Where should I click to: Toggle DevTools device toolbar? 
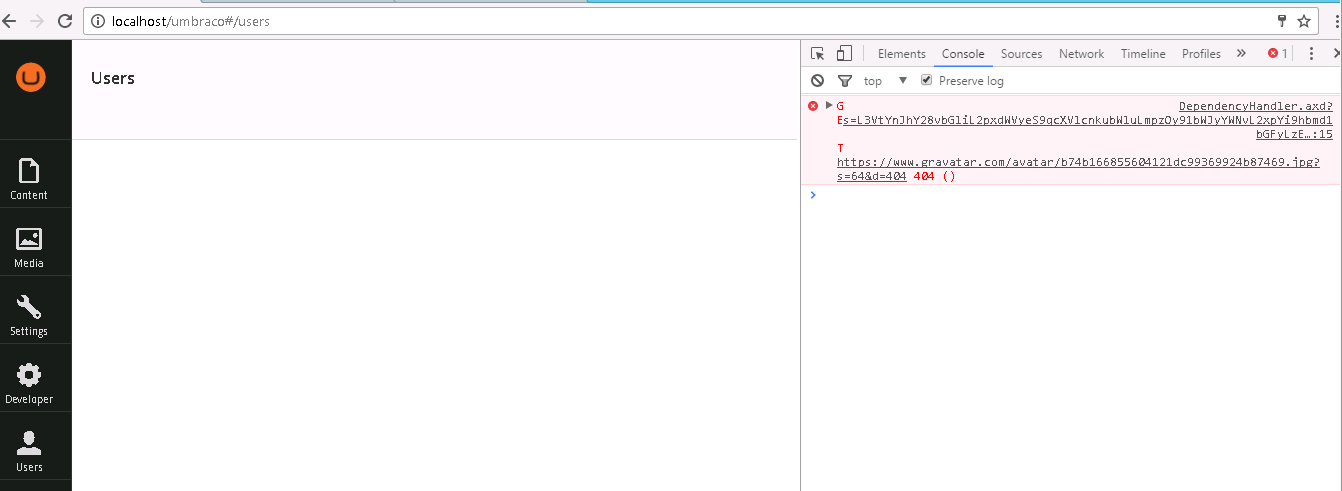click(x=844, y=54)
